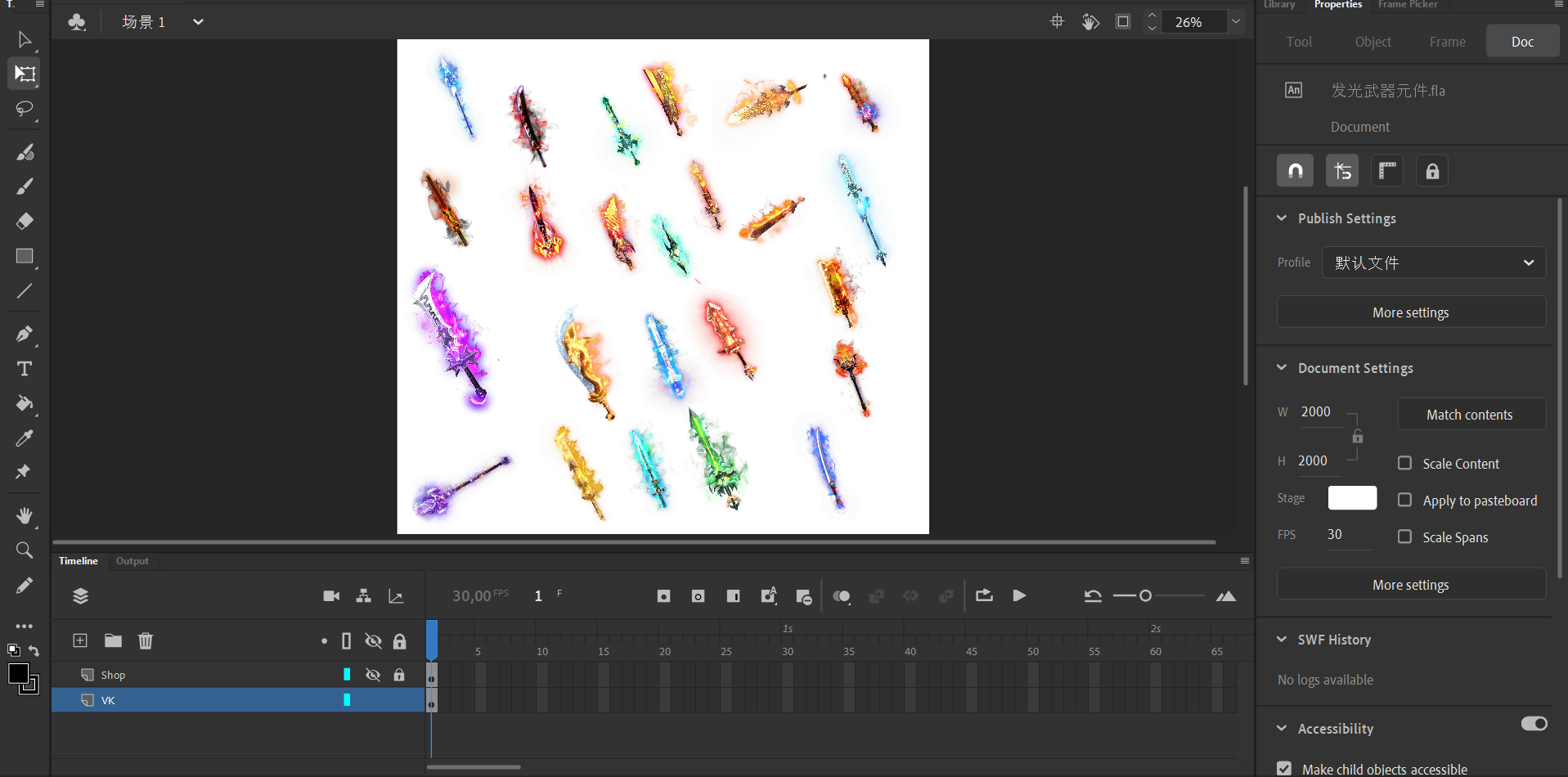
Task: Collapse the Publish Settings section
Action: click(1282, 218)
